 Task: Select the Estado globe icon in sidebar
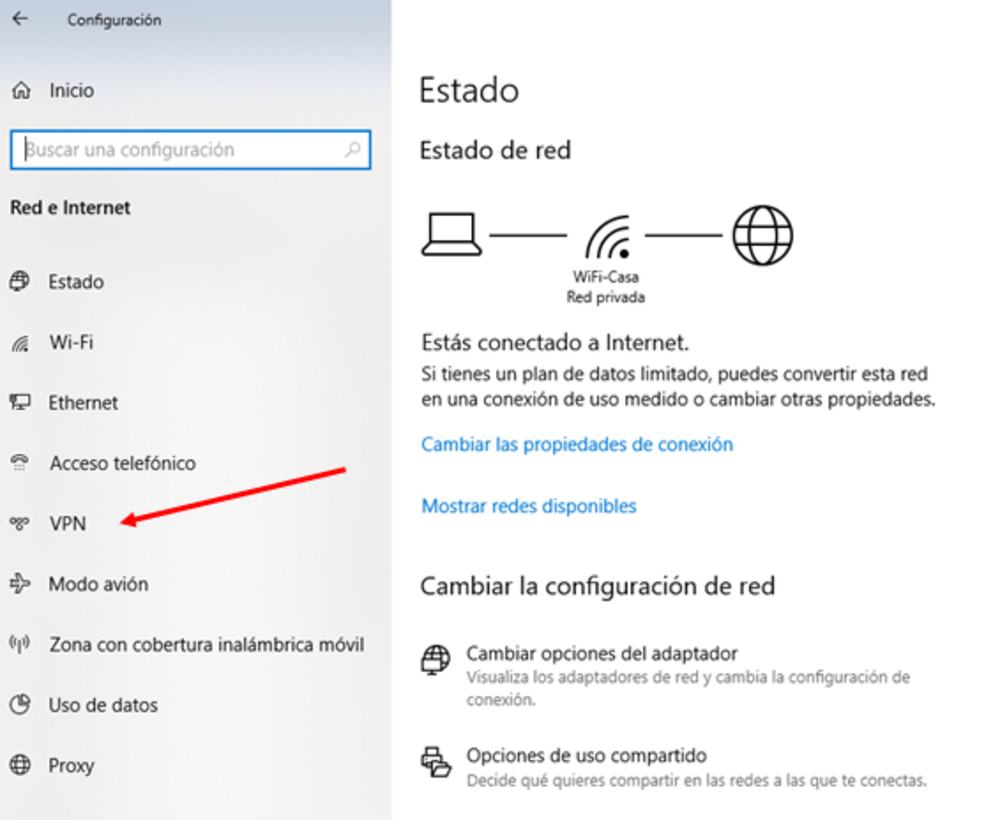(20, 281)
